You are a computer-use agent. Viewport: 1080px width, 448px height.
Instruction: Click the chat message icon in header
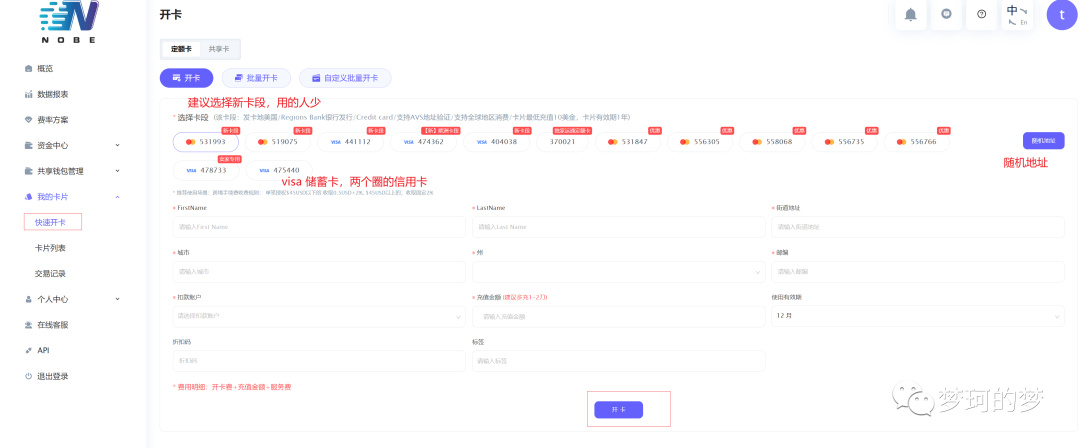[x=946, y=14]
